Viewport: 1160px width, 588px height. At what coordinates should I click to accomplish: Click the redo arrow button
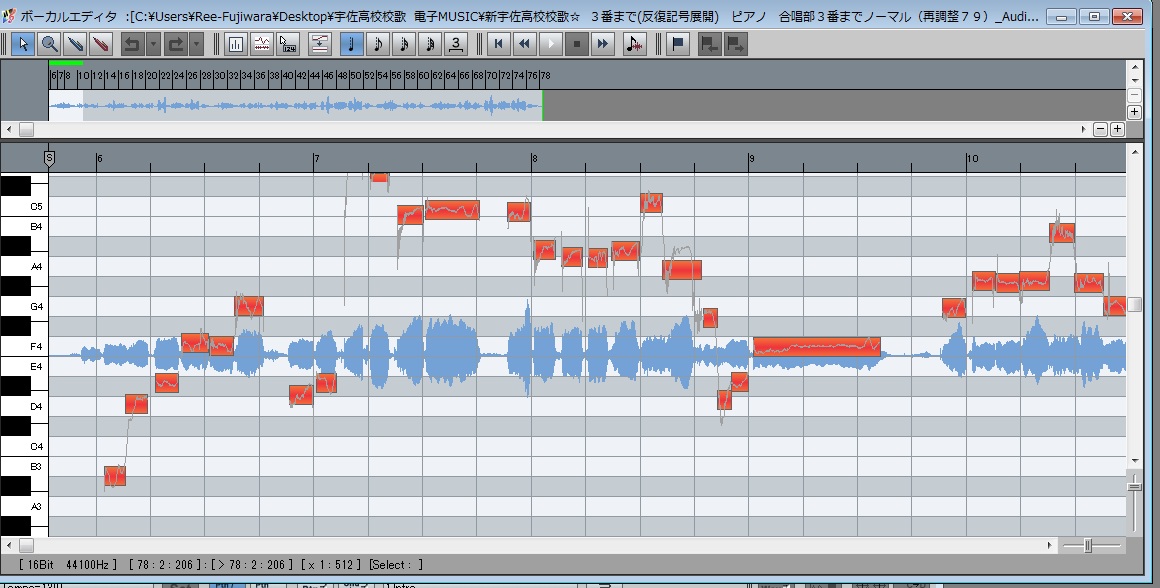point(176,44)
